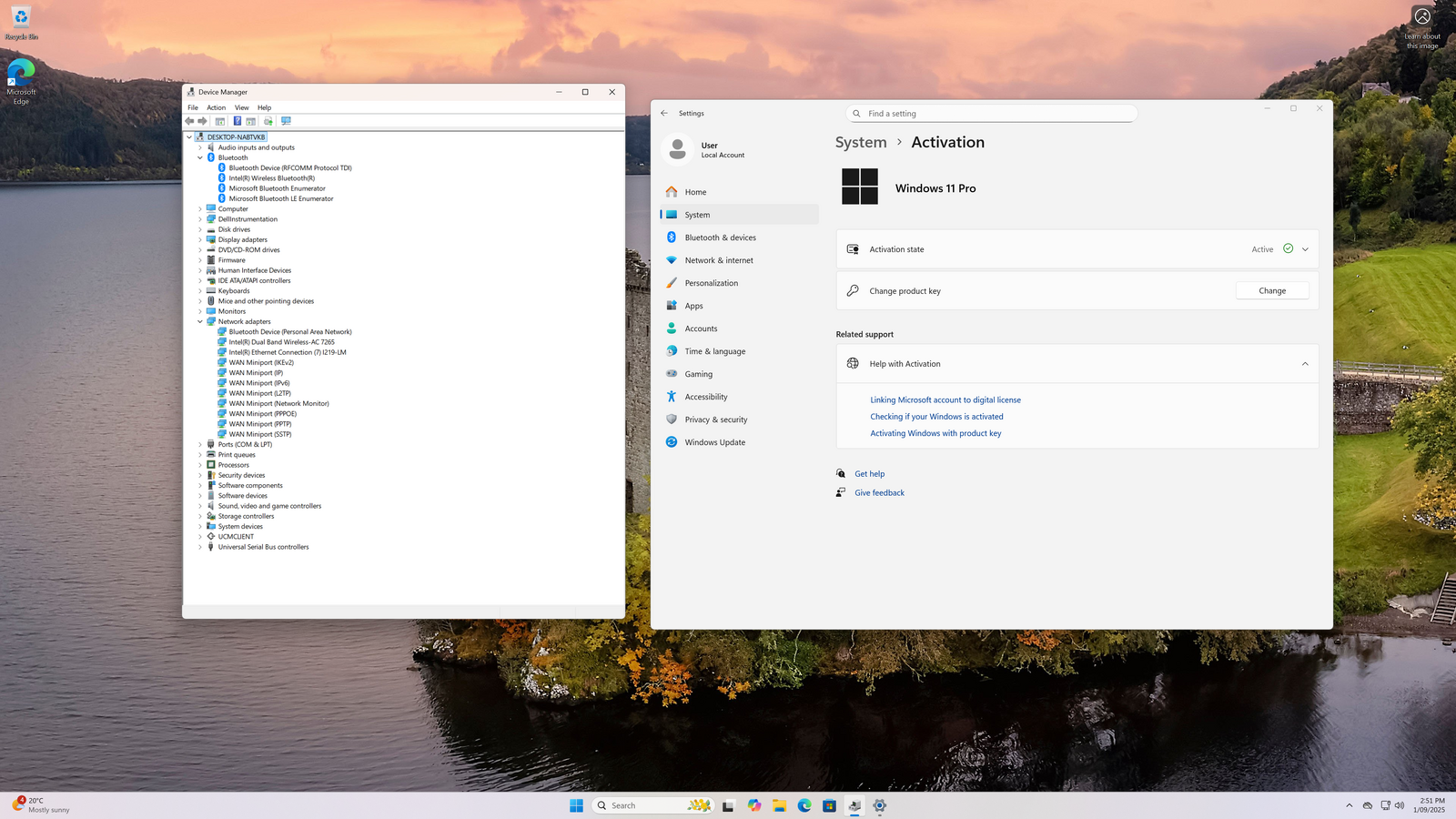Collapse the Network adapters tree node
Image resolution: width=1456 pixels, height=819 pixels.
[200, 321]
